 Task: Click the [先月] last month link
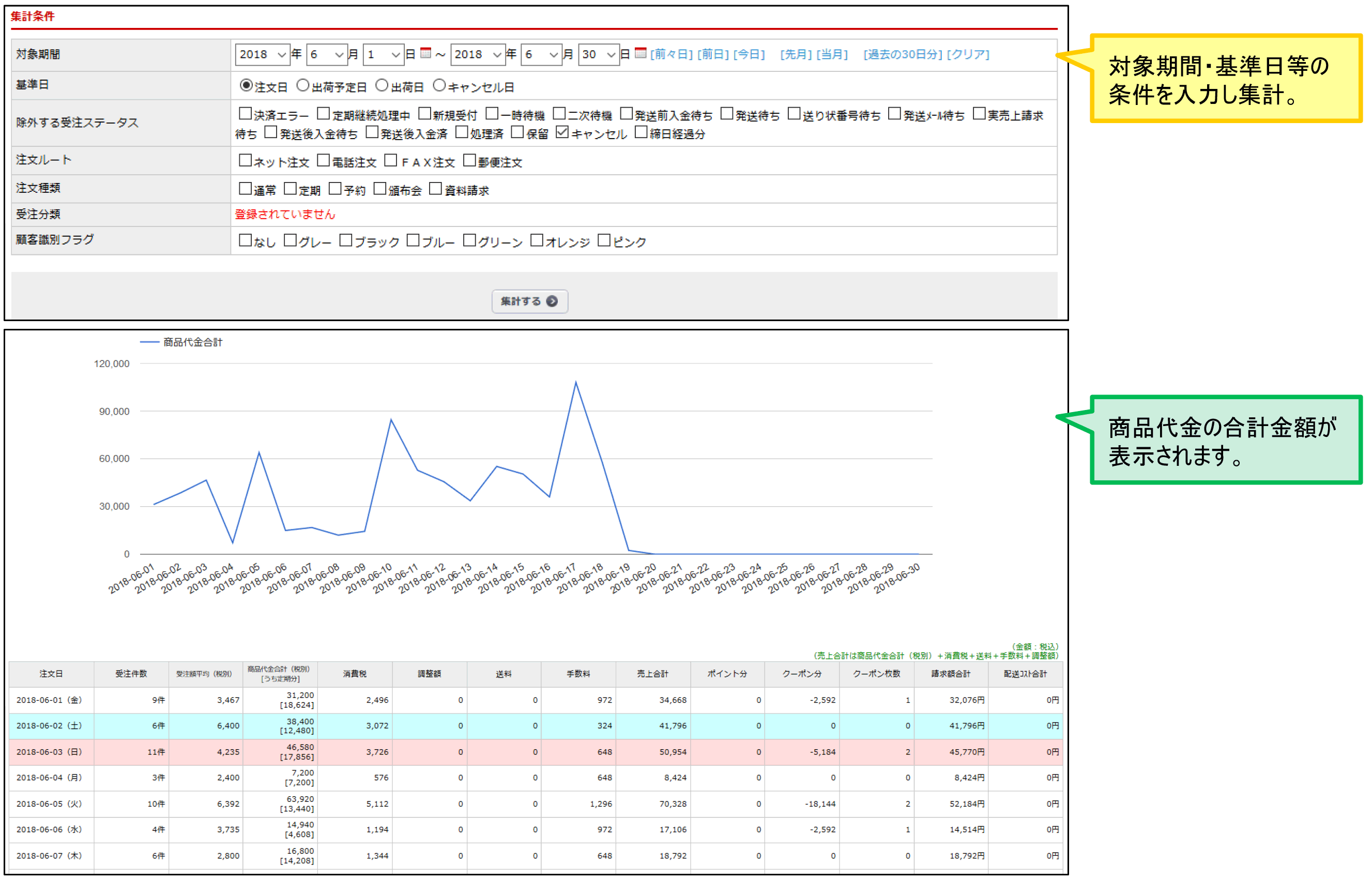pyautogui.click(x=796, y=54)
